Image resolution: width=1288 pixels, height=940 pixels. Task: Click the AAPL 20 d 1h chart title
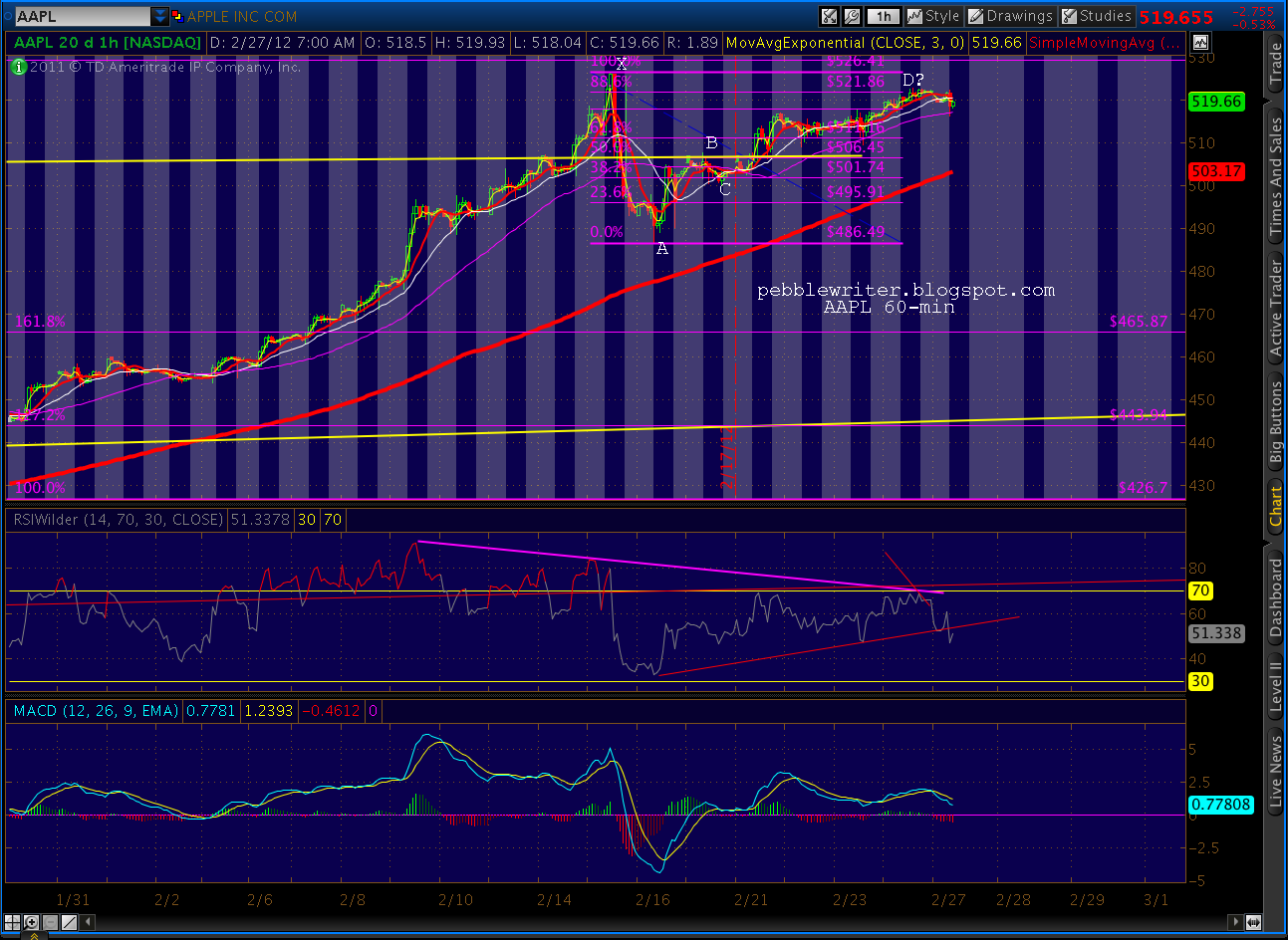click(107, 43)
